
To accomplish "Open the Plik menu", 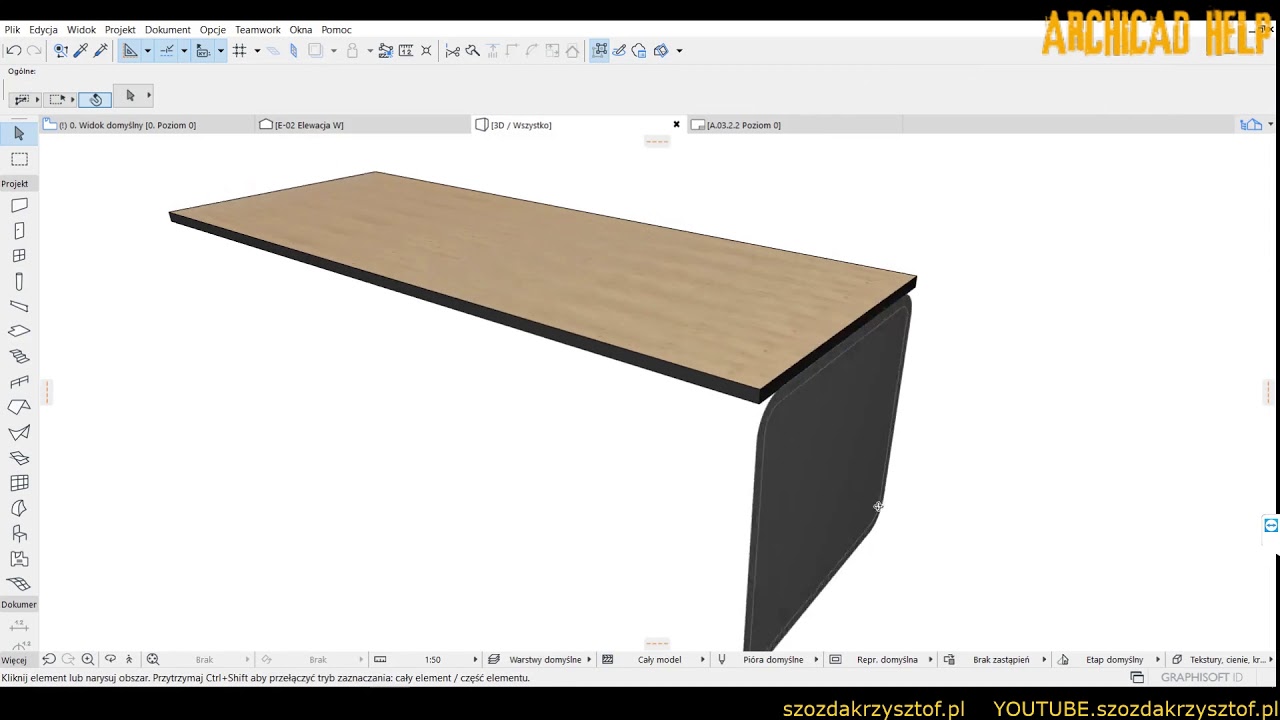I will (x=12, y=30).
